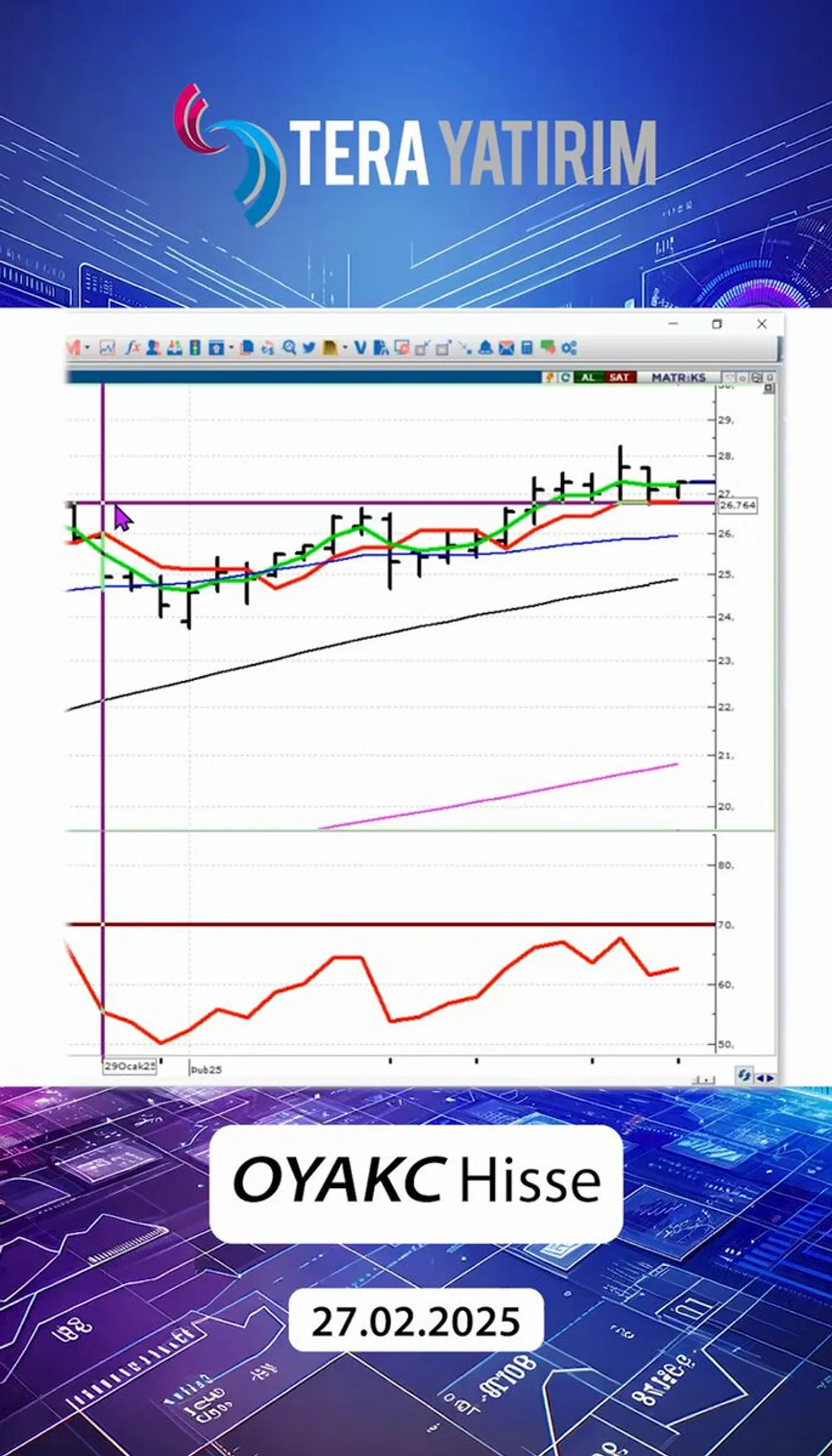Click the traffic light icon

pos(195,348)
